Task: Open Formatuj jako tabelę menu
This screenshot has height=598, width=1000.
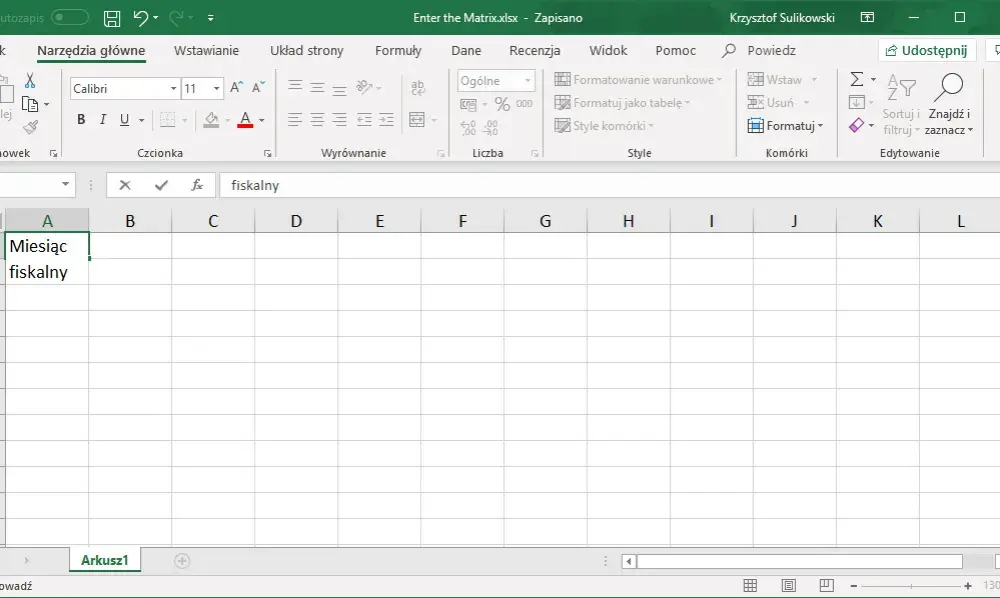Action: coord(622,103)
